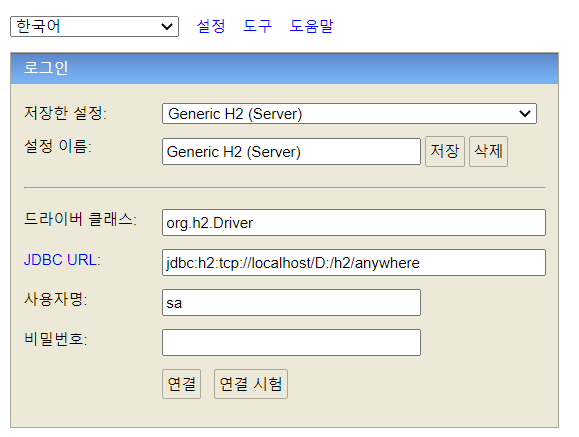Click the 저장한 설정: label
Screen dimensions: 579x437
(65, 113)
